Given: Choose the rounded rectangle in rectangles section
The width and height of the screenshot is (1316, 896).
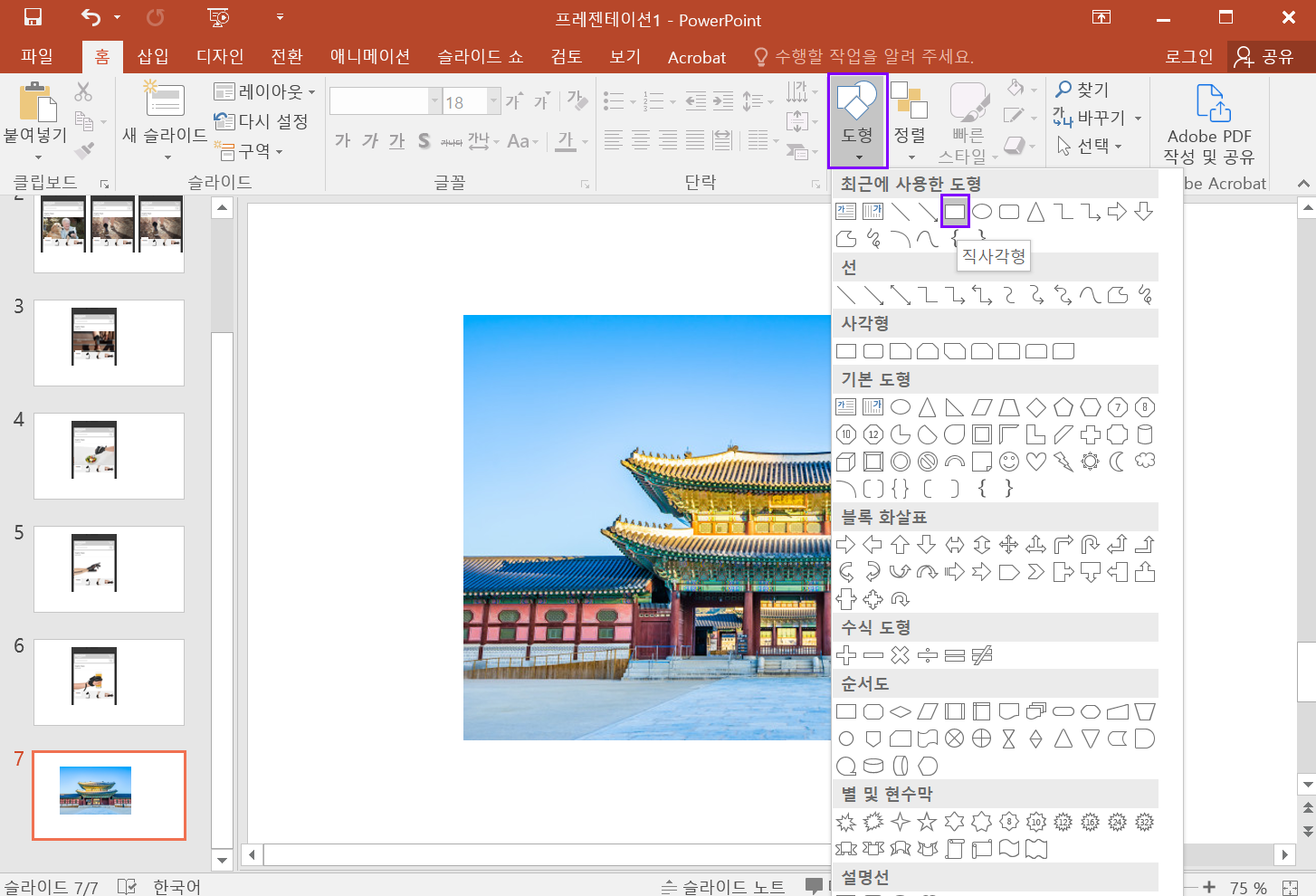Looking at the screenshot, I should tap(873, 351).
